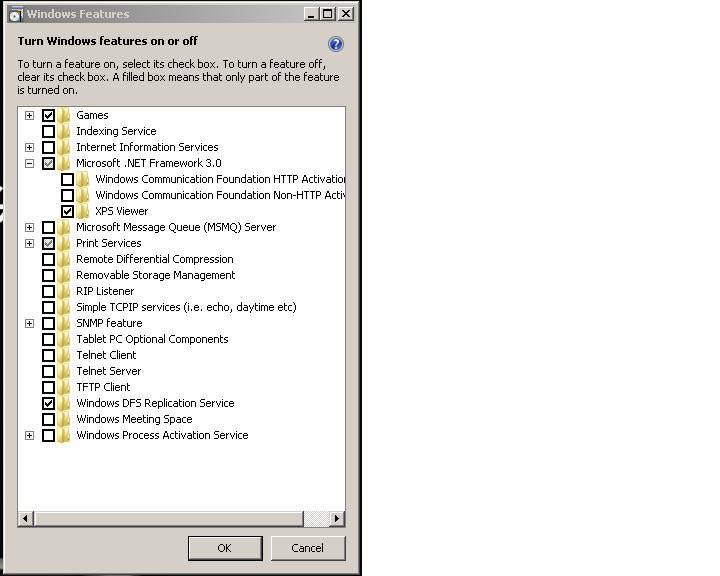
Task: Select the Remote Differential Compression item
Action: [x=154, y=259]
